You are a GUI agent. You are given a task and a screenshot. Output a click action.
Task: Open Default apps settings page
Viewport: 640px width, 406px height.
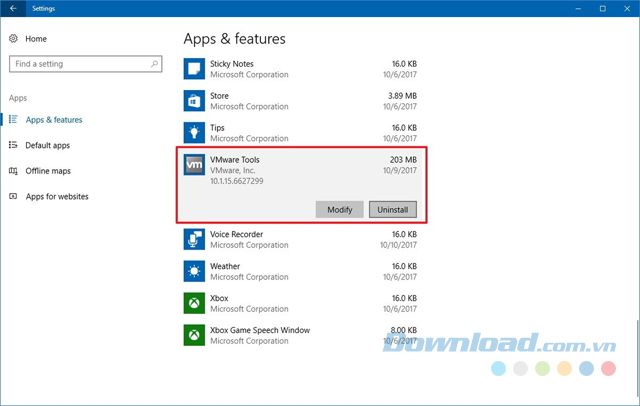coord(47,145)
